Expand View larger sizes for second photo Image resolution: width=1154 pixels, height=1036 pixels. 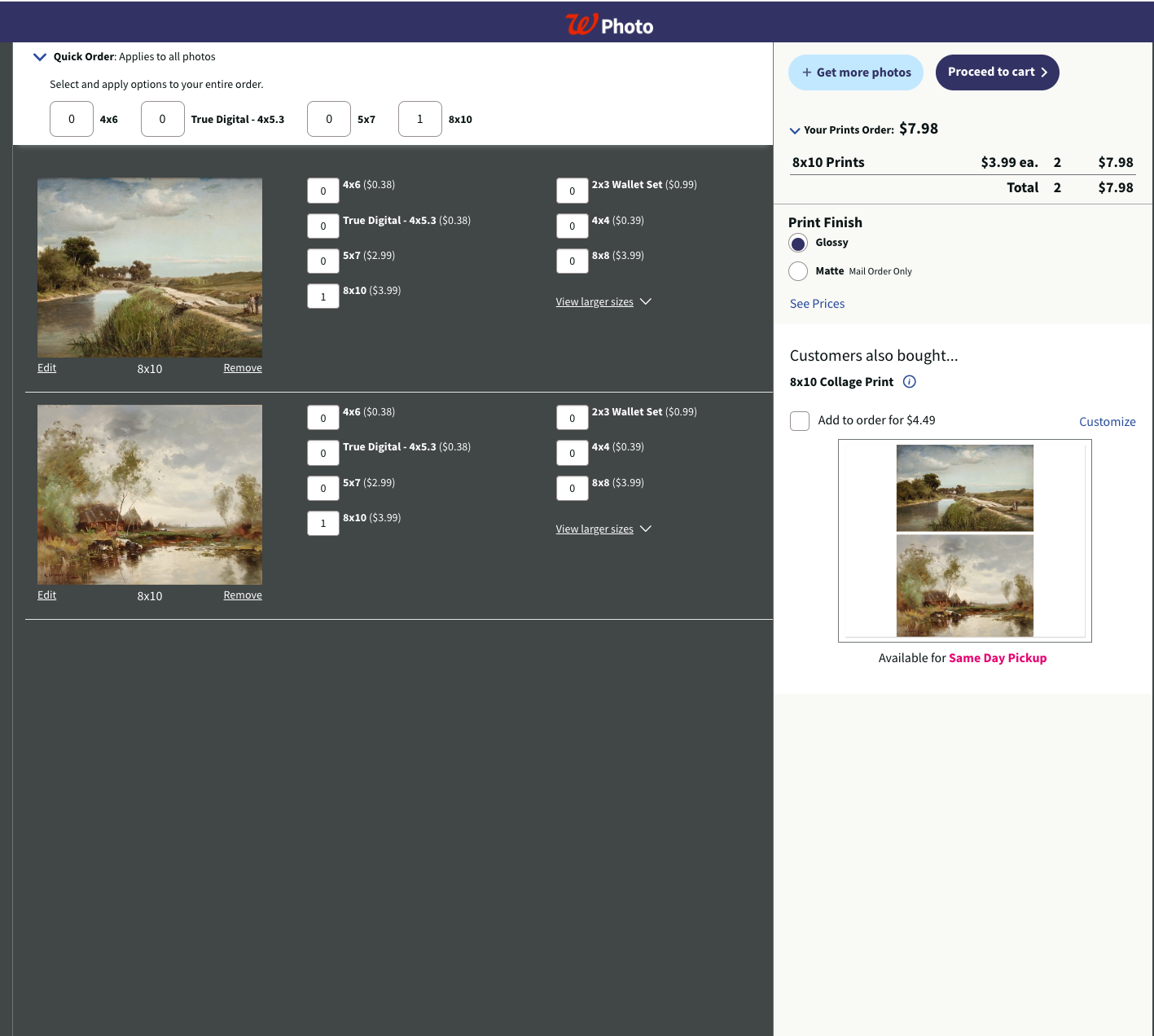pos(603,529)
